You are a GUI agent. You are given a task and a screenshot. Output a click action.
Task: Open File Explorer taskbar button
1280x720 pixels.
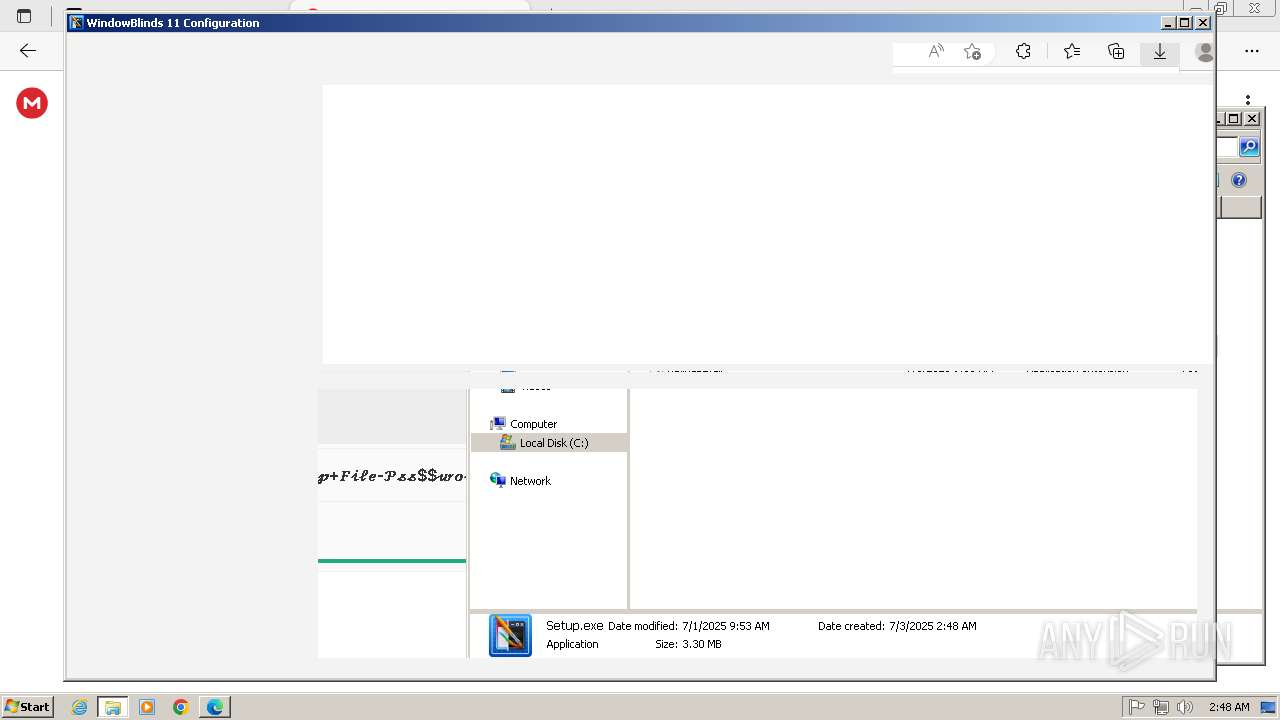point(113,707)
